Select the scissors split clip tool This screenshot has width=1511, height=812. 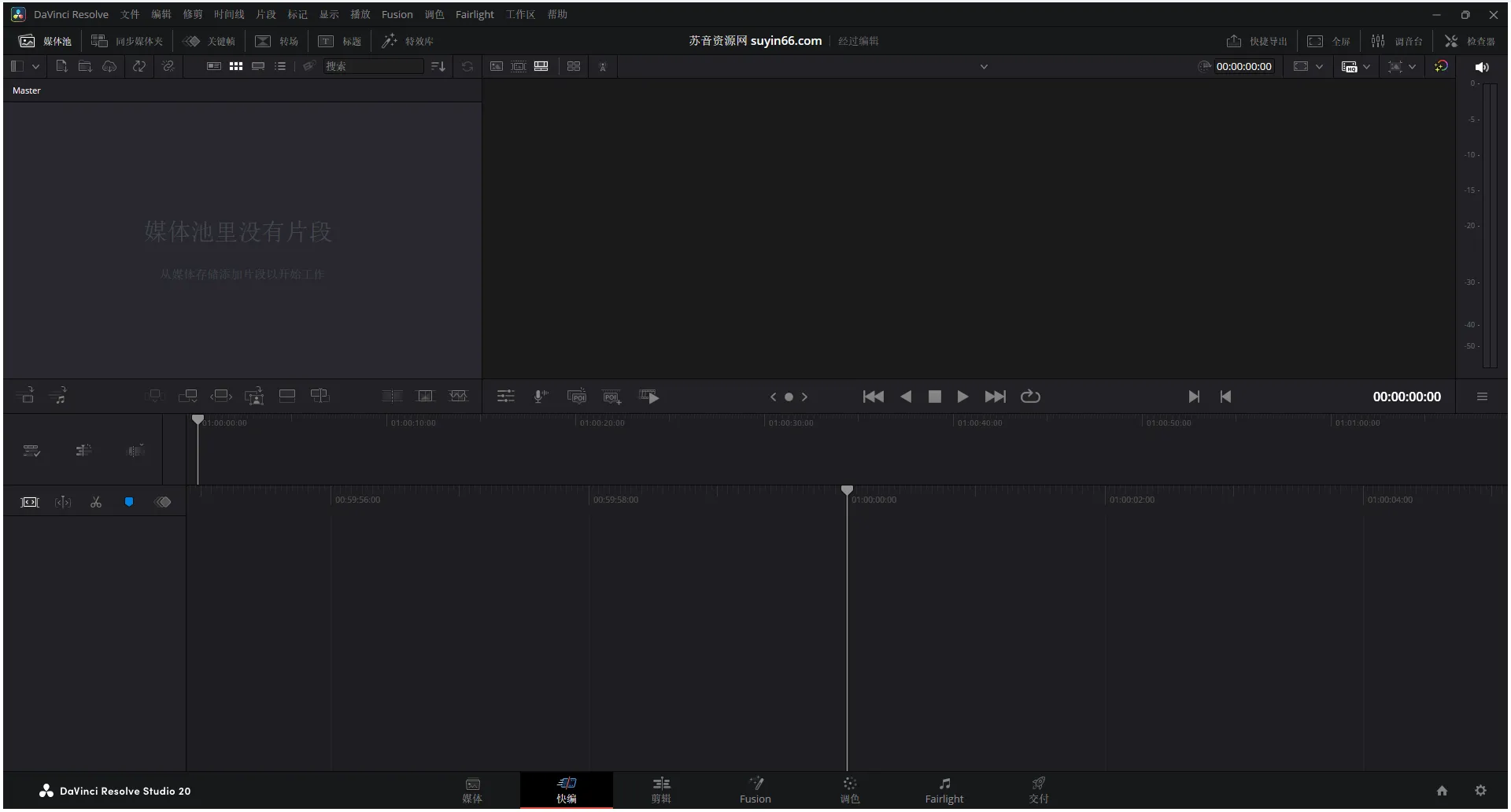(x=96, y=501)
